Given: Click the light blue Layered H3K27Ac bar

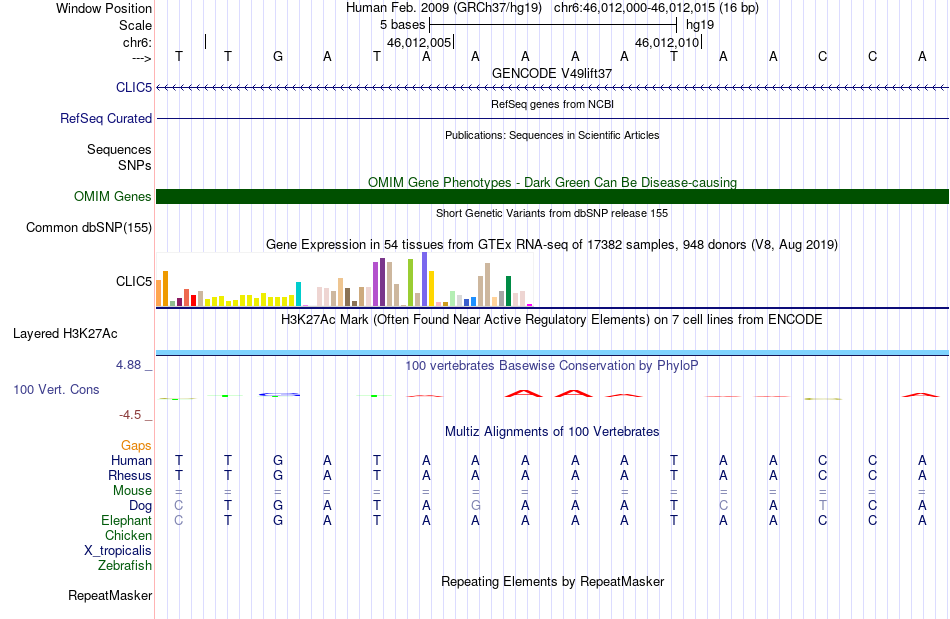Looking at the screenshot, I should [x=553, y=353].
